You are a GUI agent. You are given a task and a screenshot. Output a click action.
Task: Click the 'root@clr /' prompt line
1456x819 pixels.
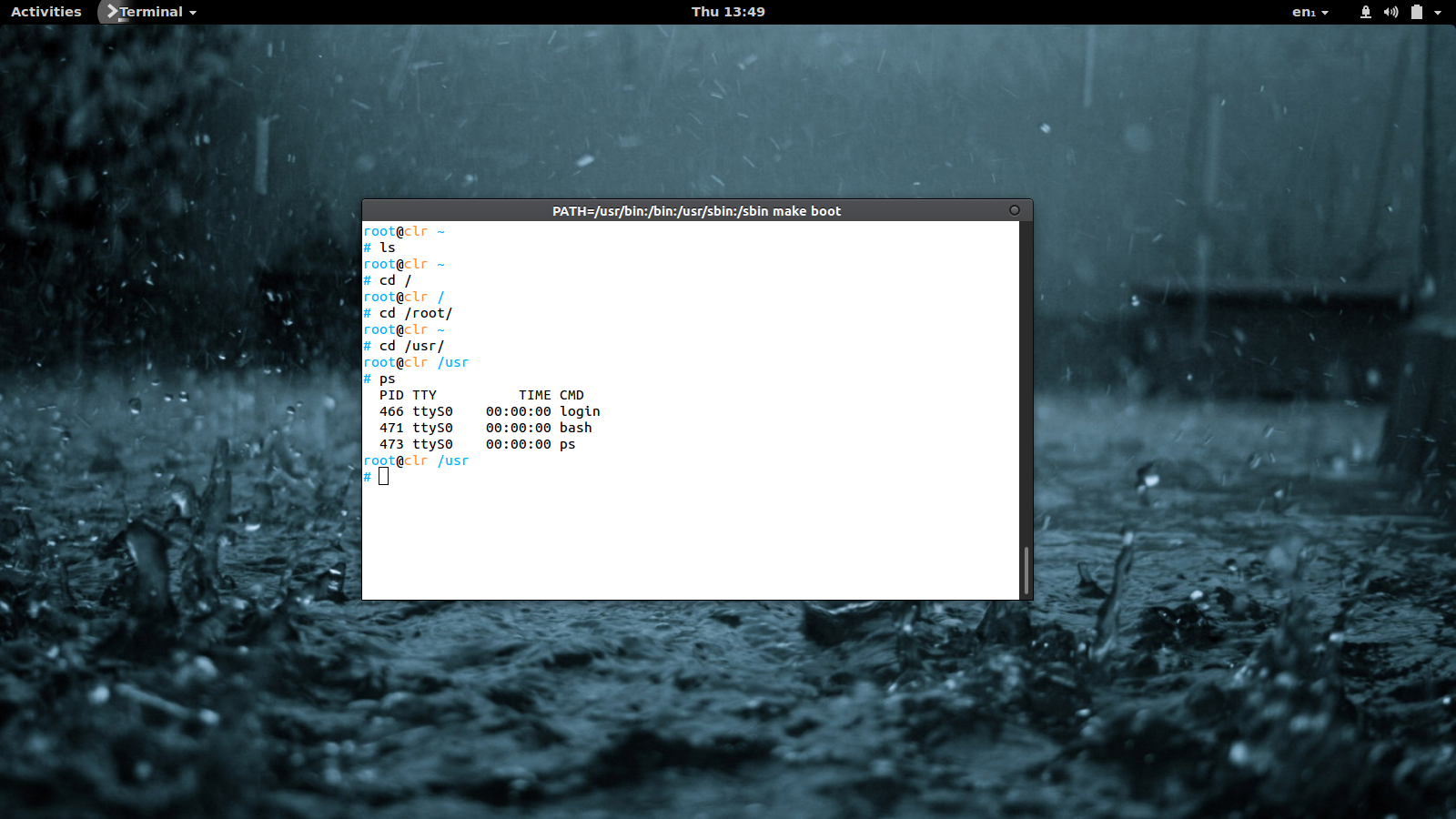pos(404,297)
